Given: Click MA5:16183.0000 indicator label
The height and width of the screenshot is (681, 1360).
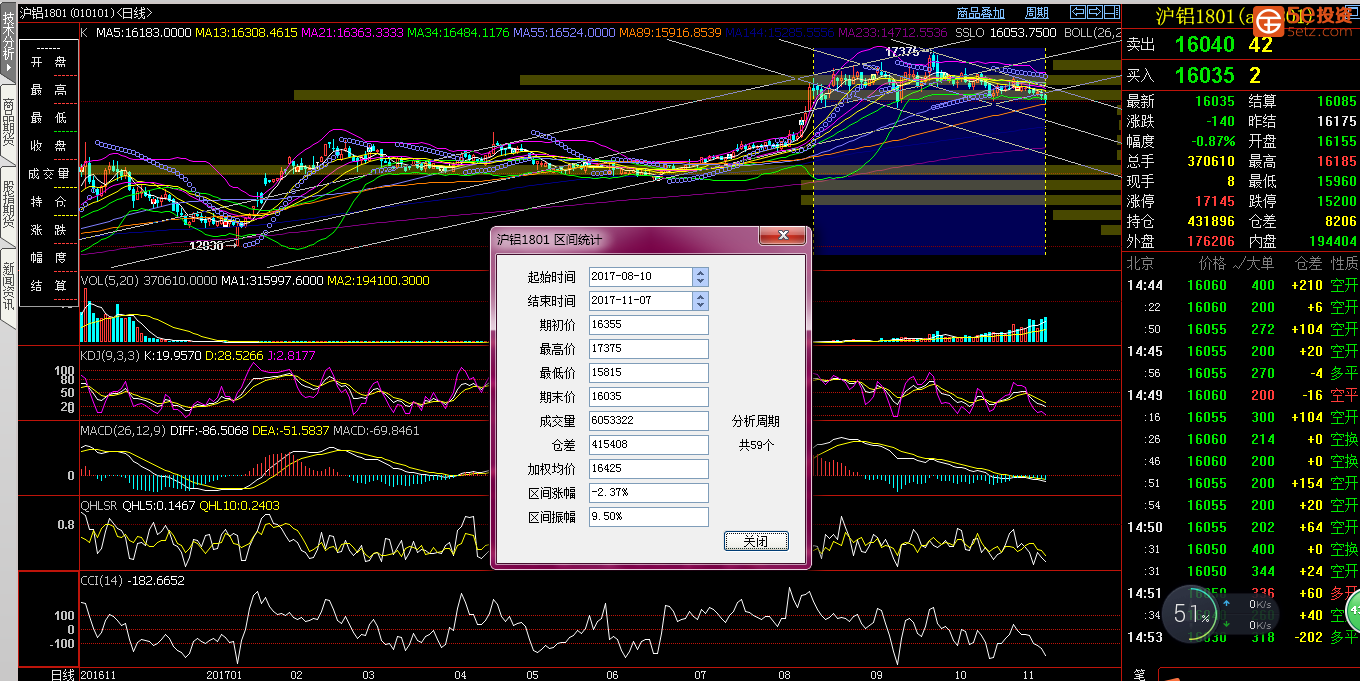Looking at the screenshot, I should click(x=143, y=33).
